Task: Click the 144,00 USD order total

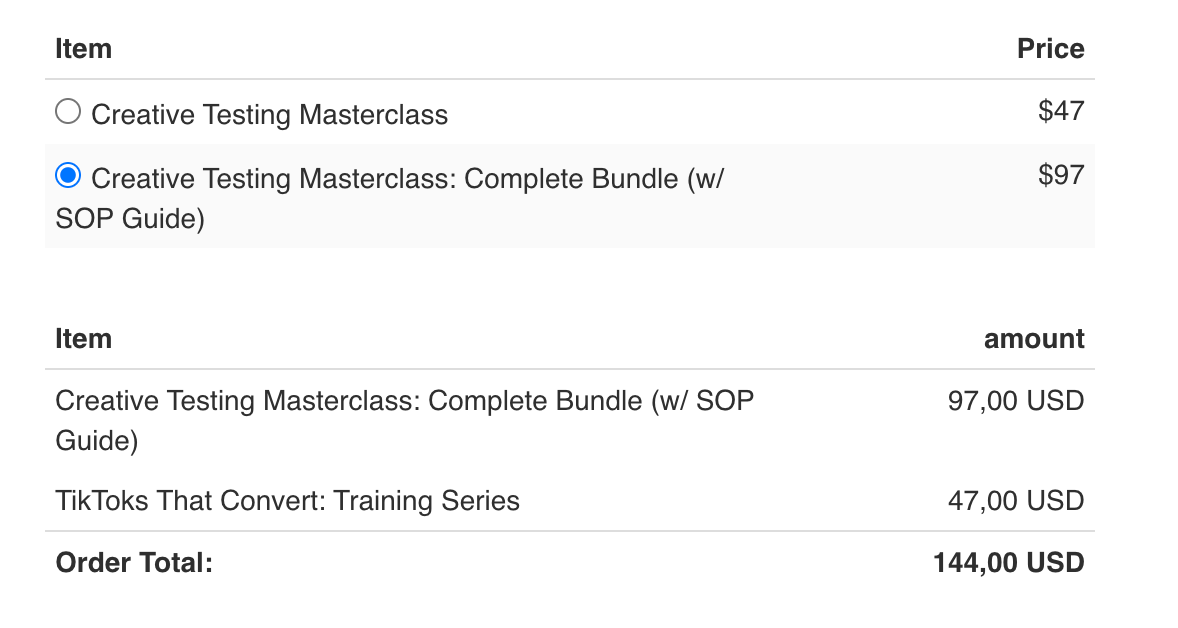Action: coord(1008,562)
